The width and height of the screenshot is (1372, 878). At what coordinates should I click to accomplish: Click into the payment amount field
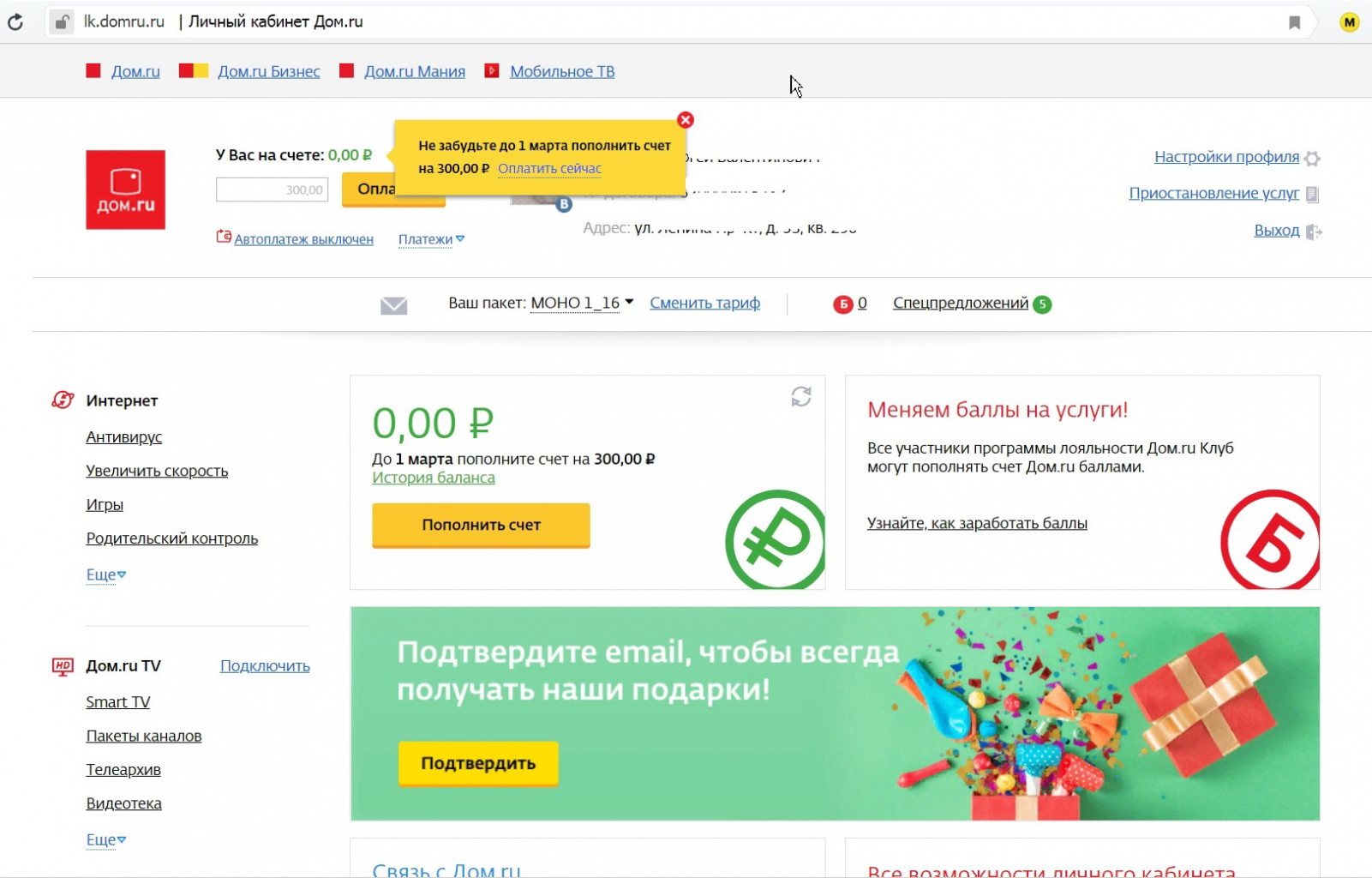point(272,189)
